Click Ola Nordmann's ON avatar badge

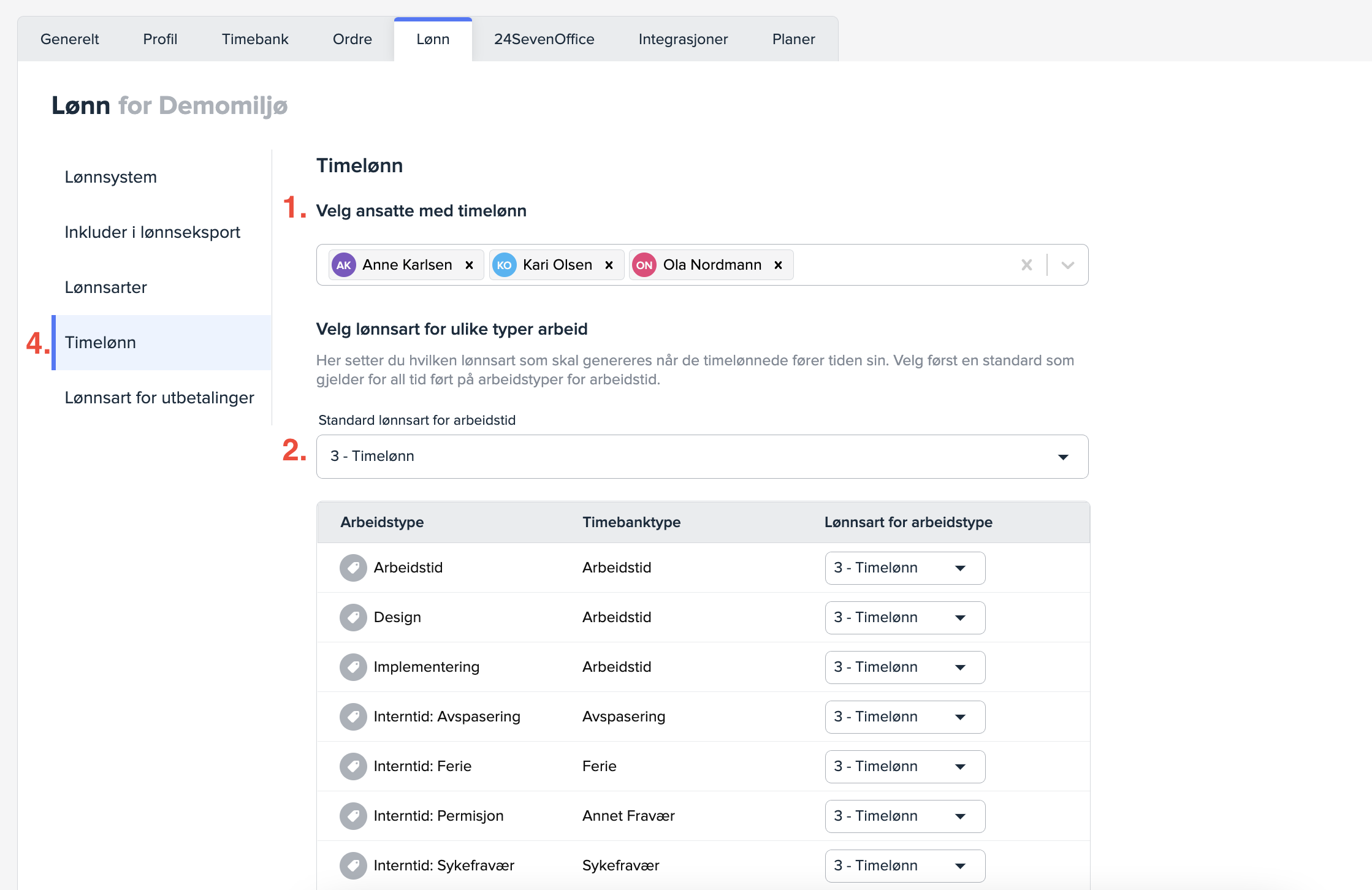point(644,265)
